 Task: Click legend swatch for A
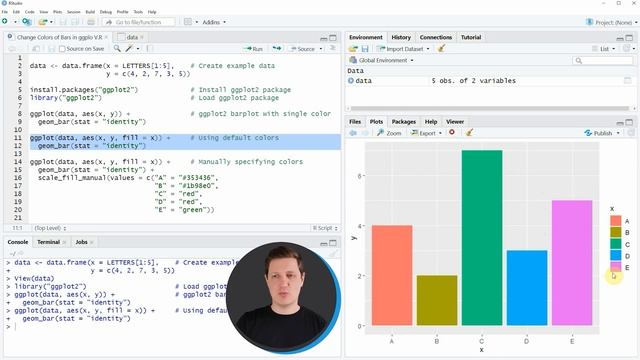616,221
